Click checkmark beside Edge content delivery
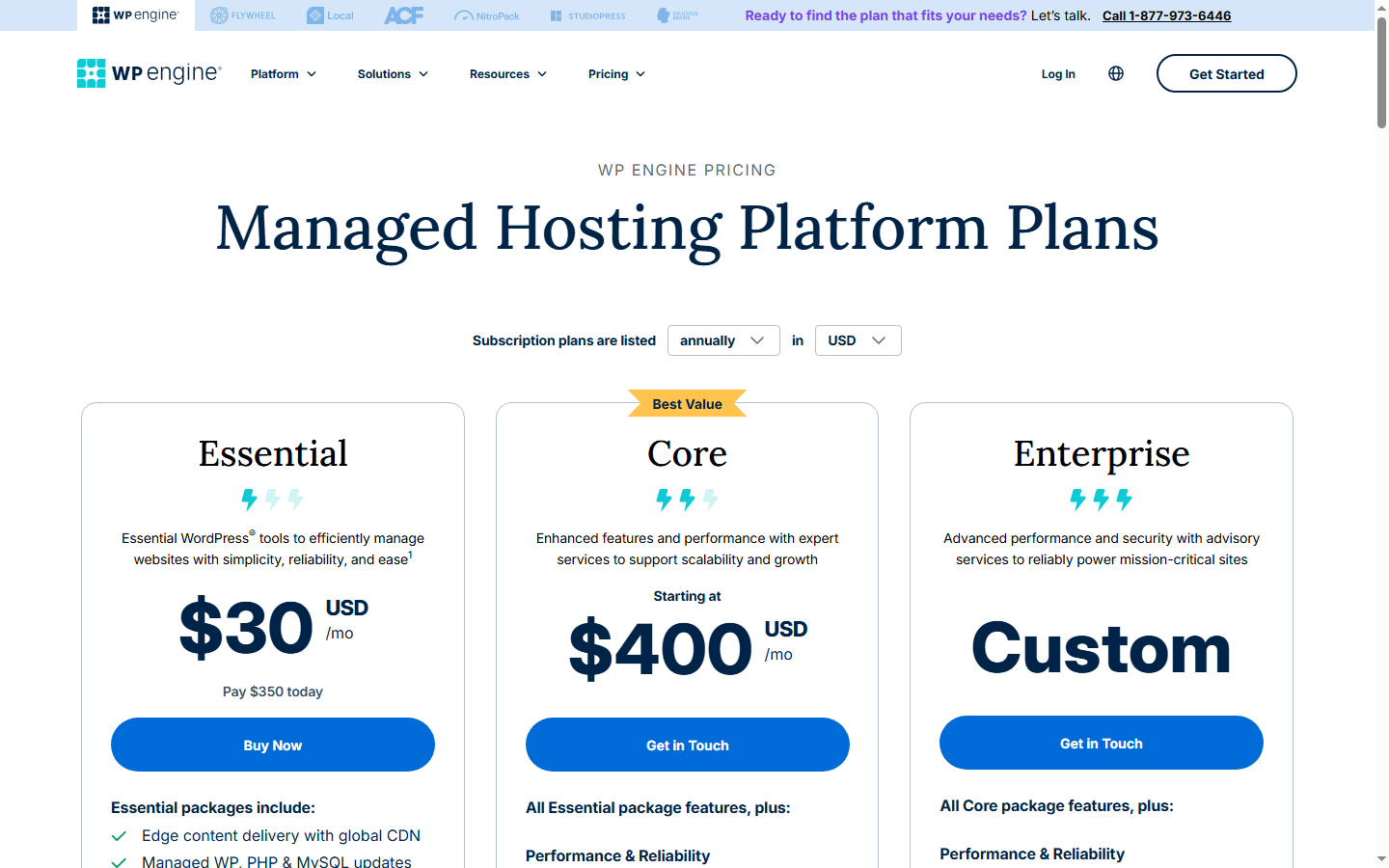The height and width of the screenshot is (868, 1389). pyautogui.click(x=120, y=836)
